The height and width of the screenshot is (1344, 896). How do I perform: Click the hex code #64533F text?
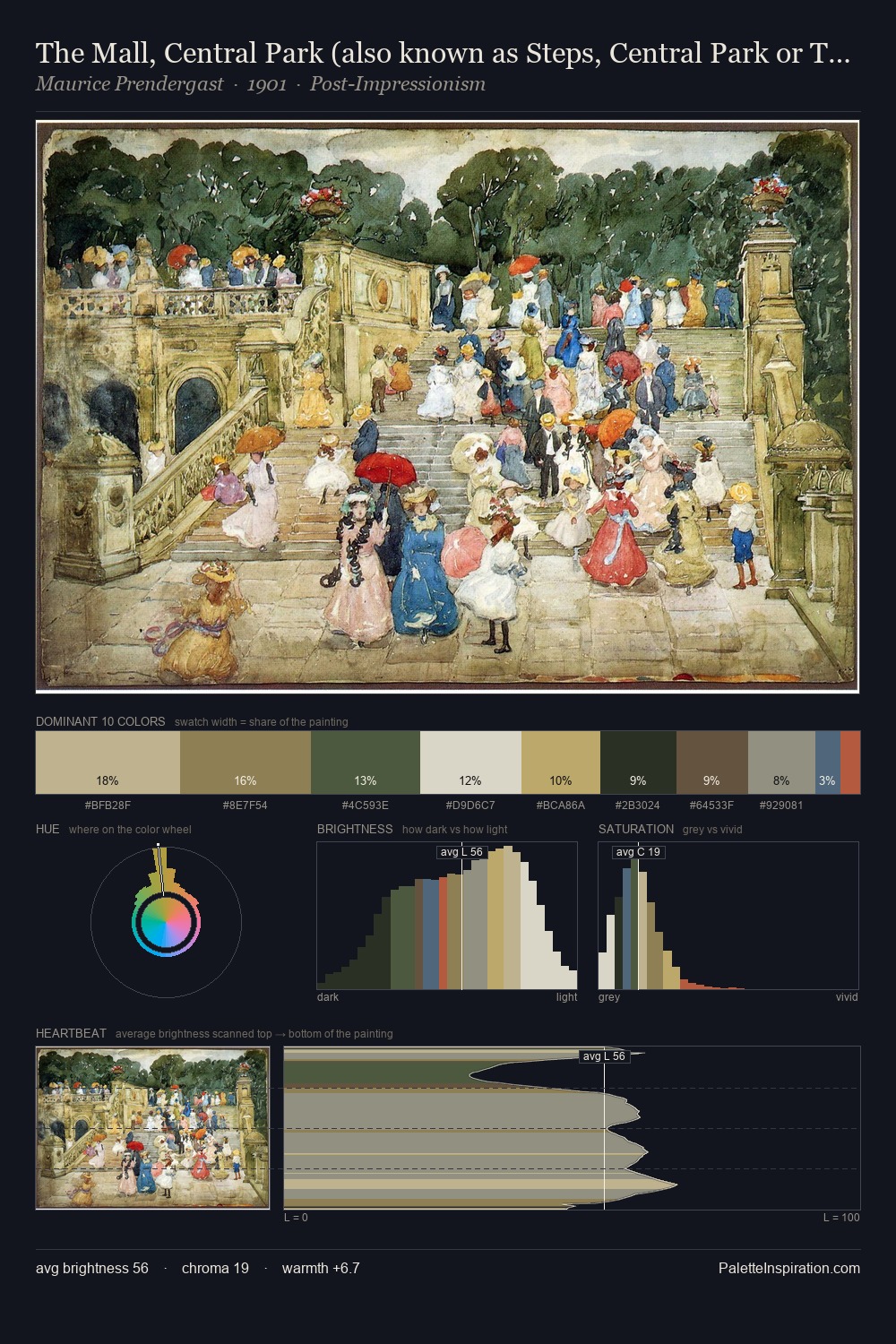pos(712,805)
